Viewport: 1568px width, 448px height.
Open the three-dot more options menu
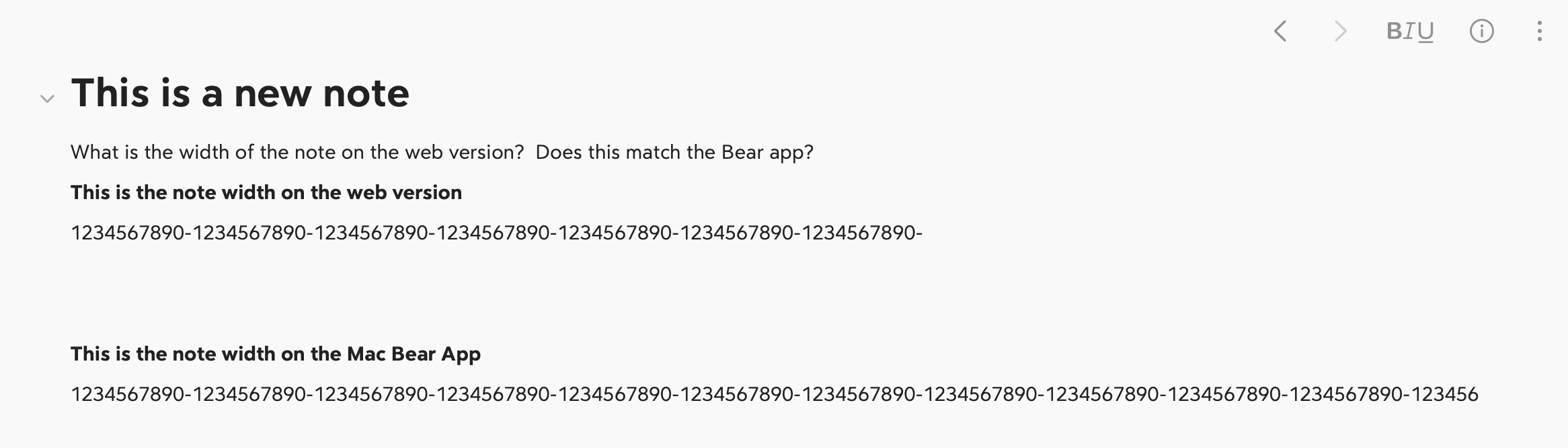[1539, 31]
